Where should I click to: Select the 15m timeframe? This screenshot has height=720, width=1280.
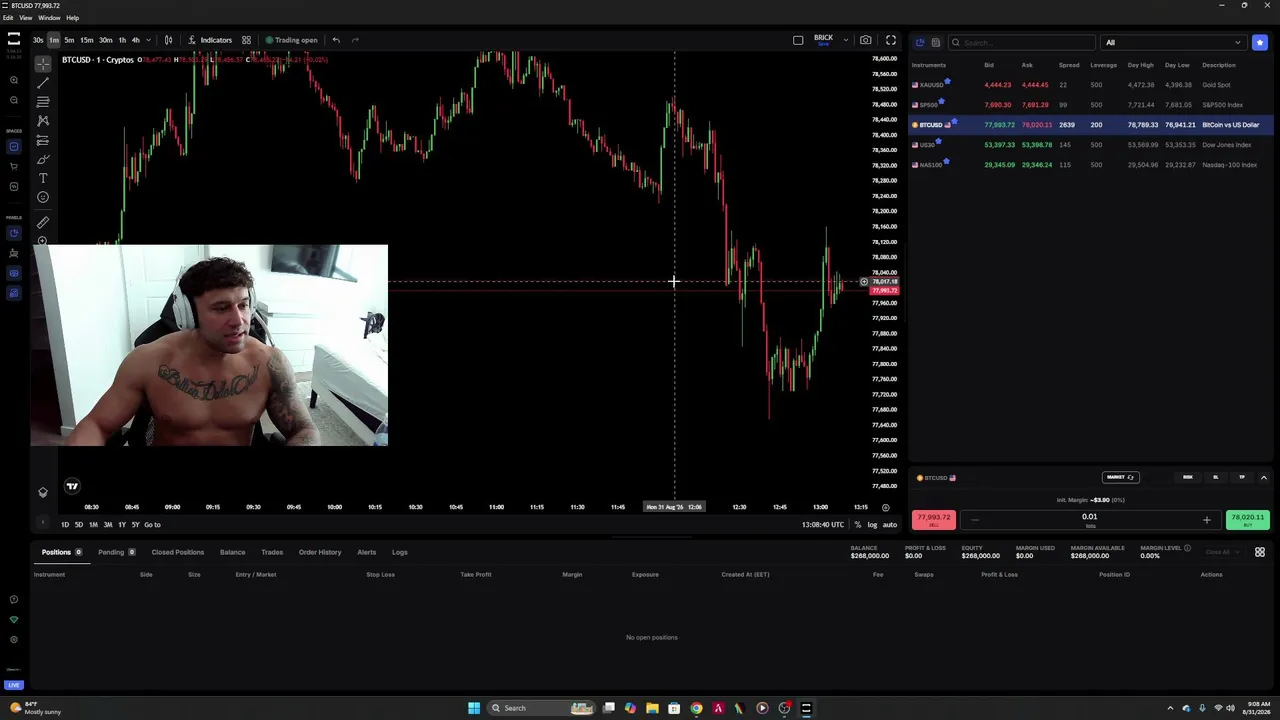(x=87, y=40)
